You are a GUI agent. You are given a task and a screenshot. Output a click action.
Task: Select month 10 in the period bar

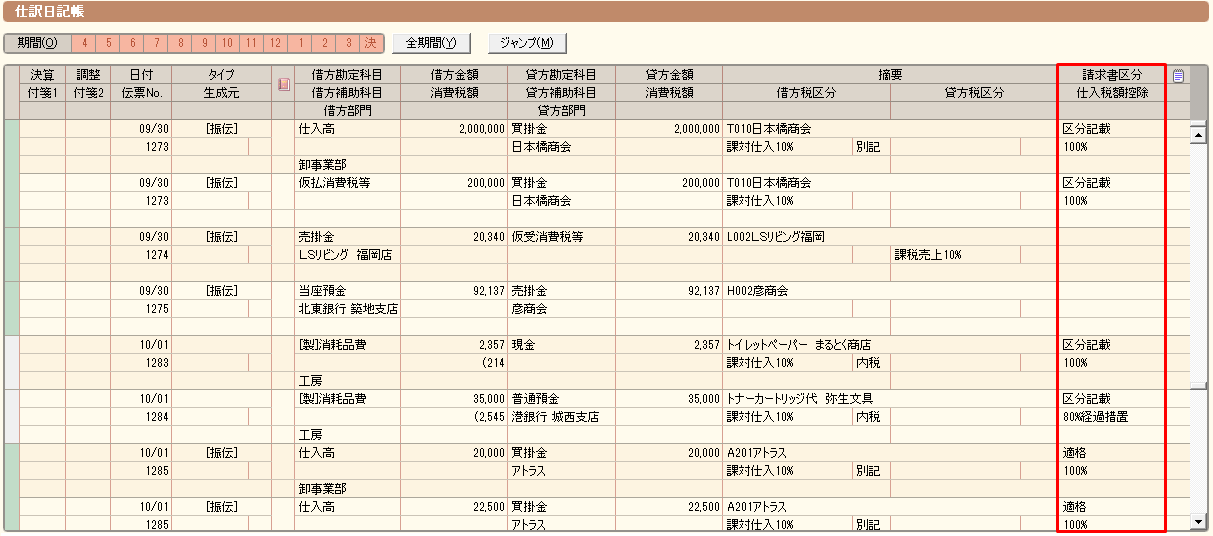pyautogui.click(x=228, y=43)
